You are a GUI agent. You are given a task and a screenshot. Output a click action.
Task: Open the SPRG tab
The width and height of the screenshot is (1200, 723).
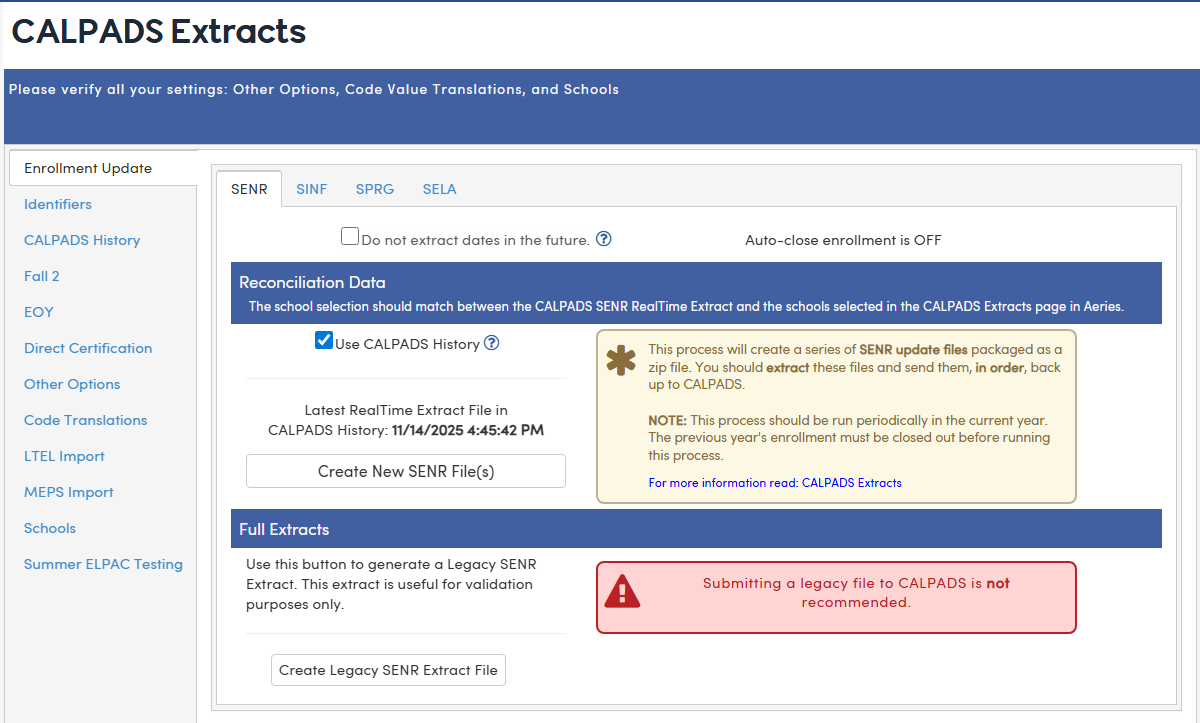pos(375,188)
